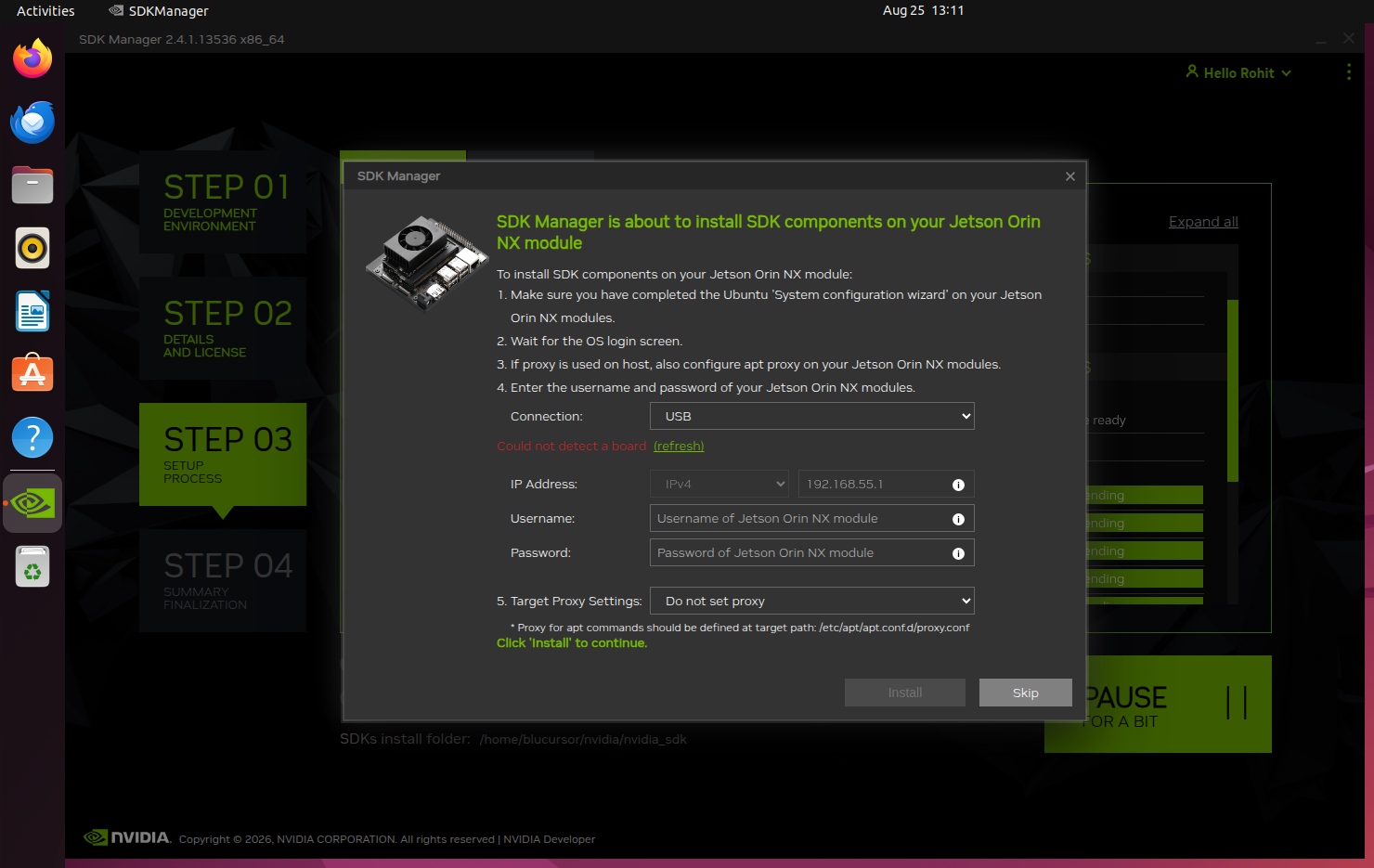The image size is (1374, 868).
Task: Open the Connection USB dropdown
Action: pyautogui.click(x=812, y=416)
